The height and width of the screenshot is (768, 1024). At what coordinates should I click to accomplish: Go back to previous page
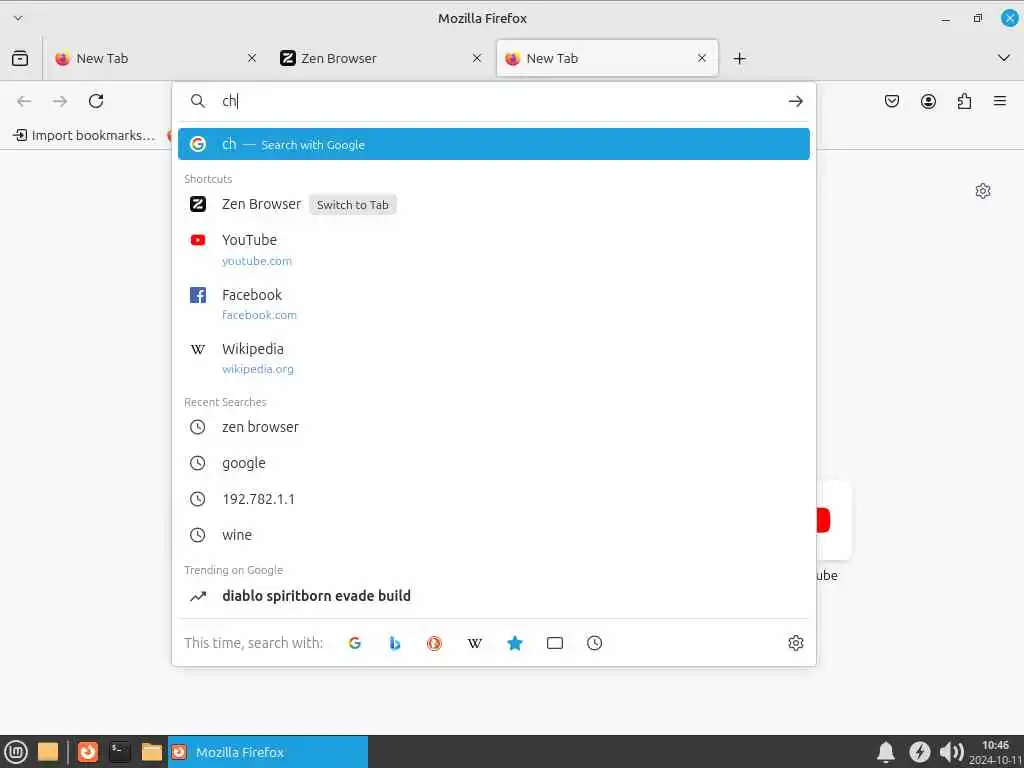(24, 101)
